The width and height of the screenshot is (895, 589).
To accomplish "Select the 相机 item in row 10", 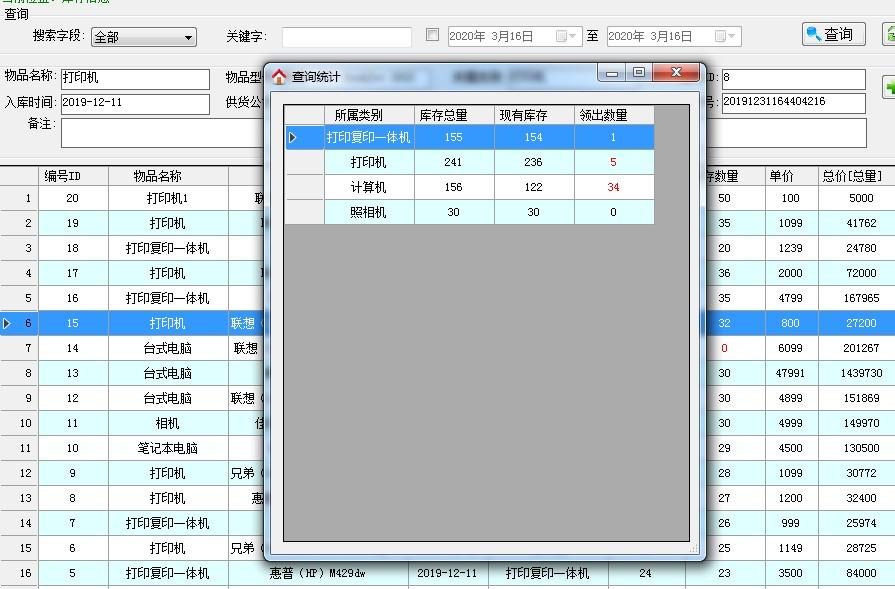I will tap(167, 423).
